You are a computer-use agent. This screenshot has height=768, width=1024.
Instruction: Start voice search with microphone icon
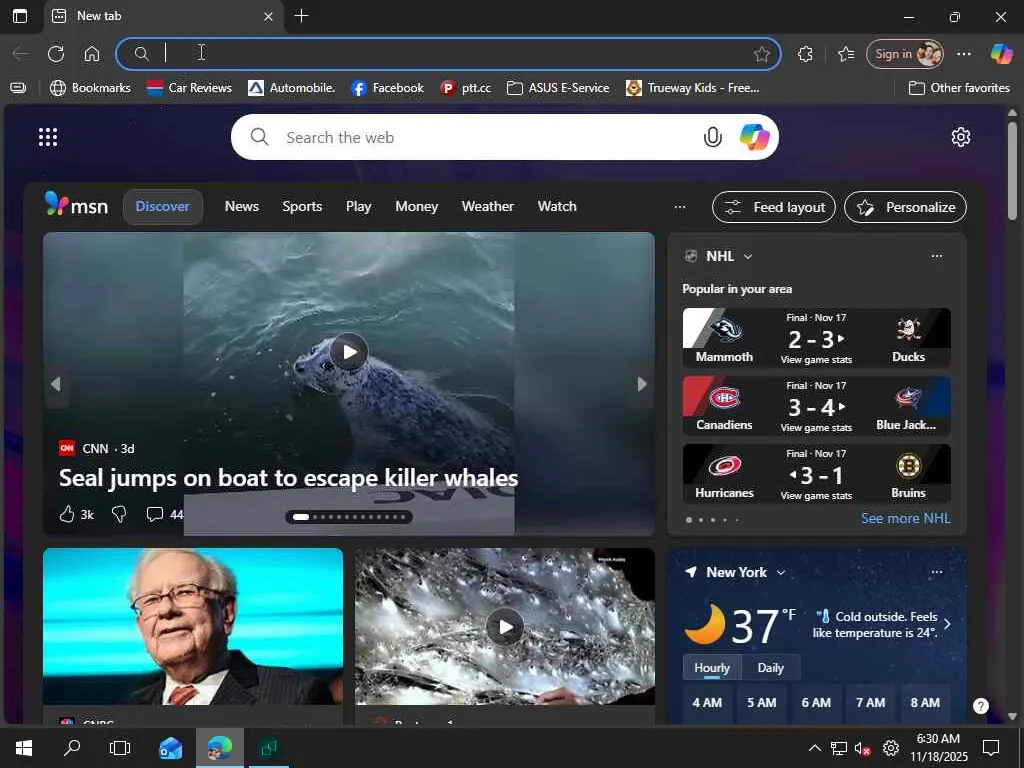pos(712,137)
